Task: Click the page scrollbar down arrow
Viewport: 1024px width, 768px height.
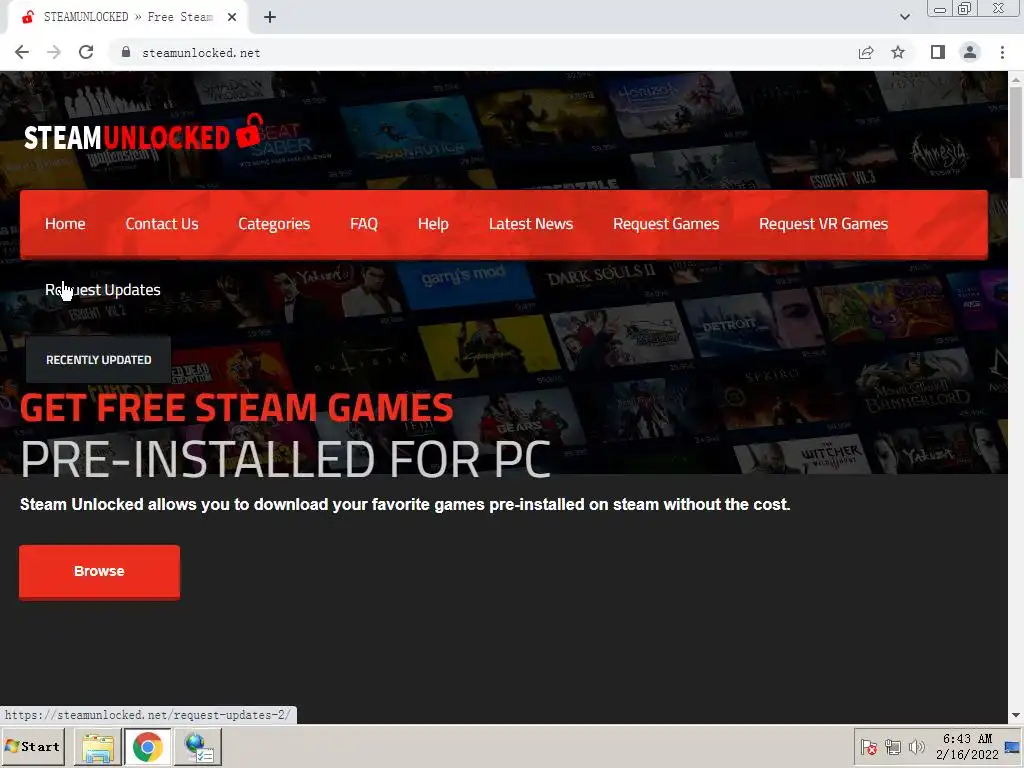Action: click(x=1016, y=716)
